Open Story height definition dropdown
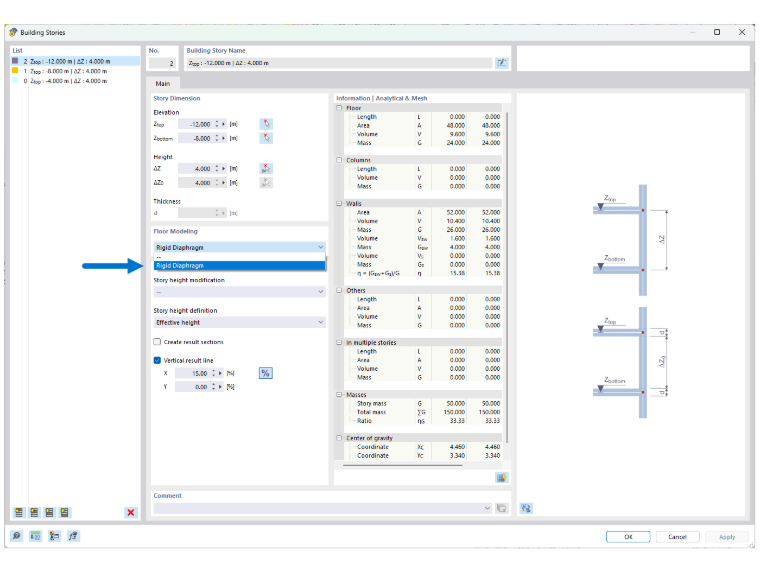 click(x=239, y=322)
